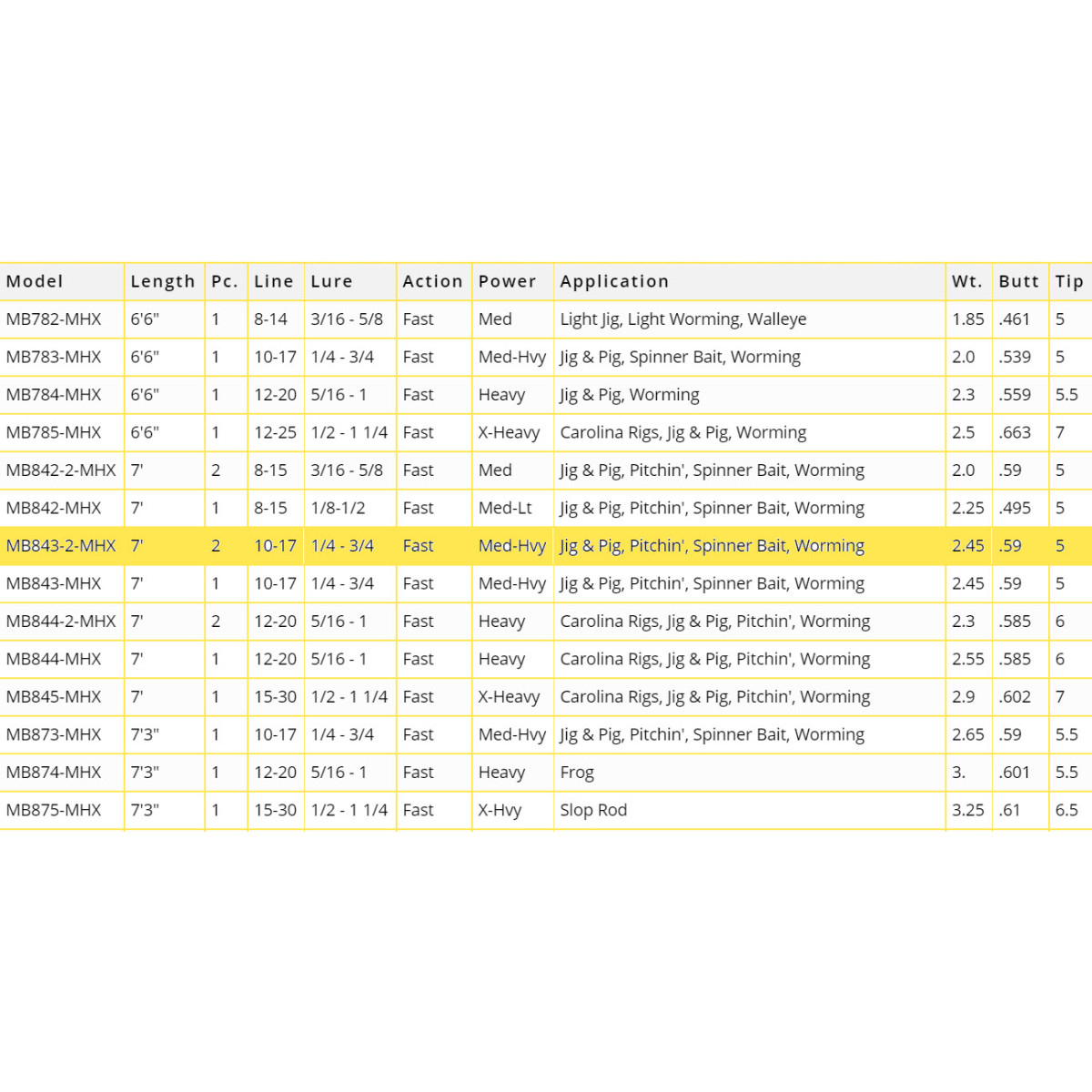Click the X-Hvy power cell
1092x1092 pixels.
click(500, 810)
